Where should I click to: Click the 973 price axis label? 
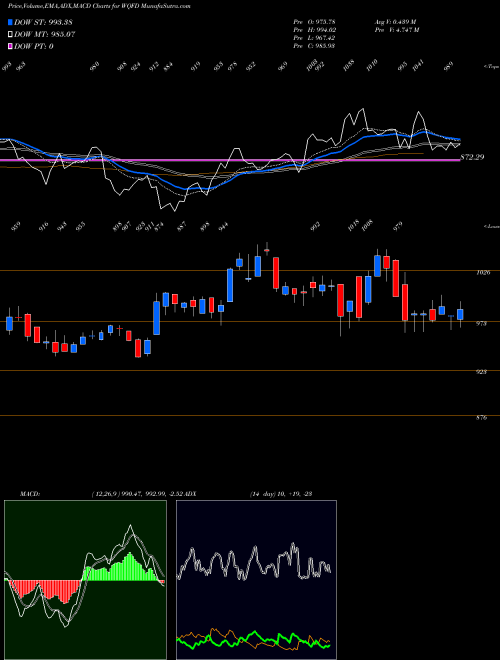(481, 323)
